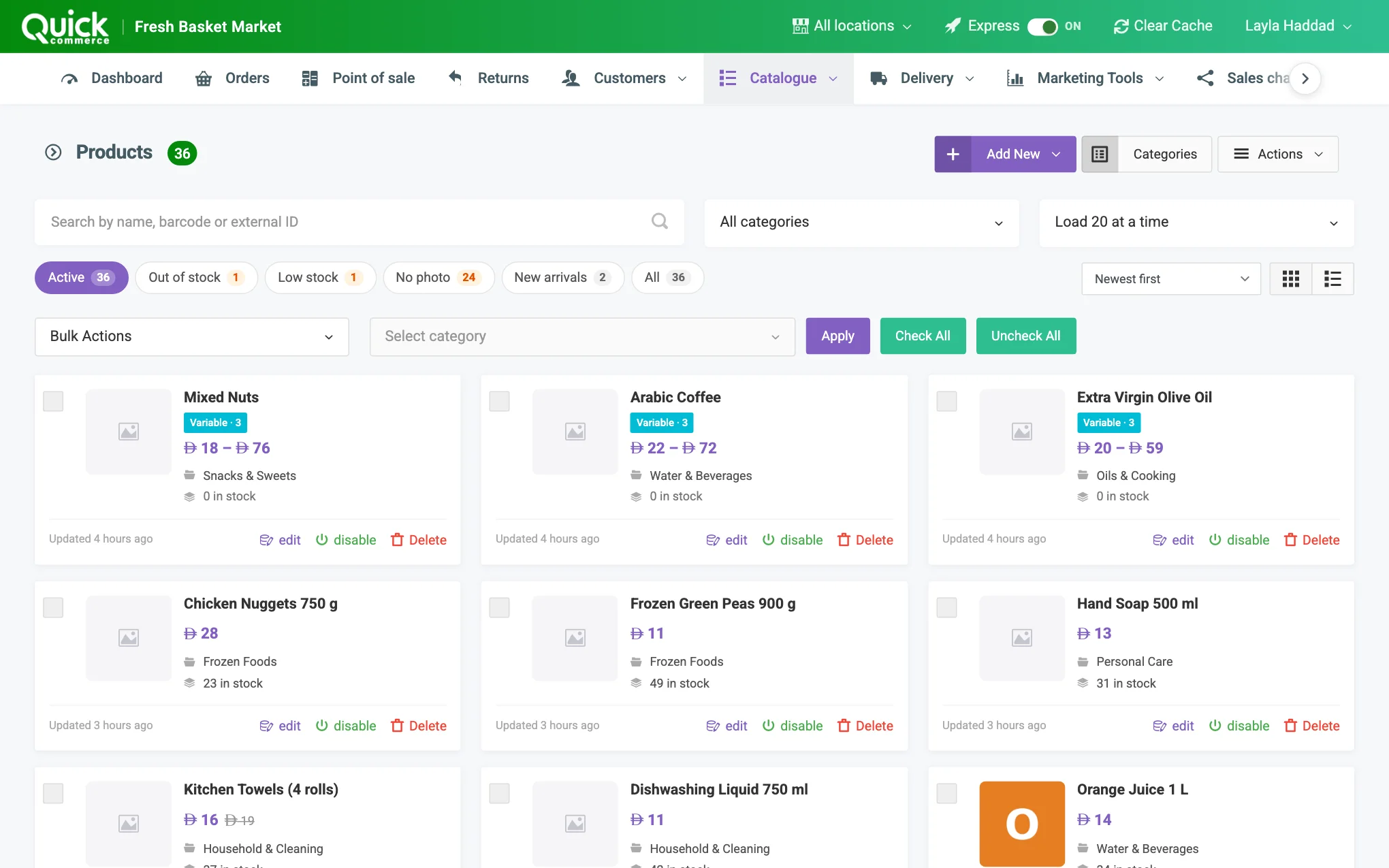Collapse Products with the circled arrow icon
Viewport: 1389px width, 868px height.
point(53,152)
